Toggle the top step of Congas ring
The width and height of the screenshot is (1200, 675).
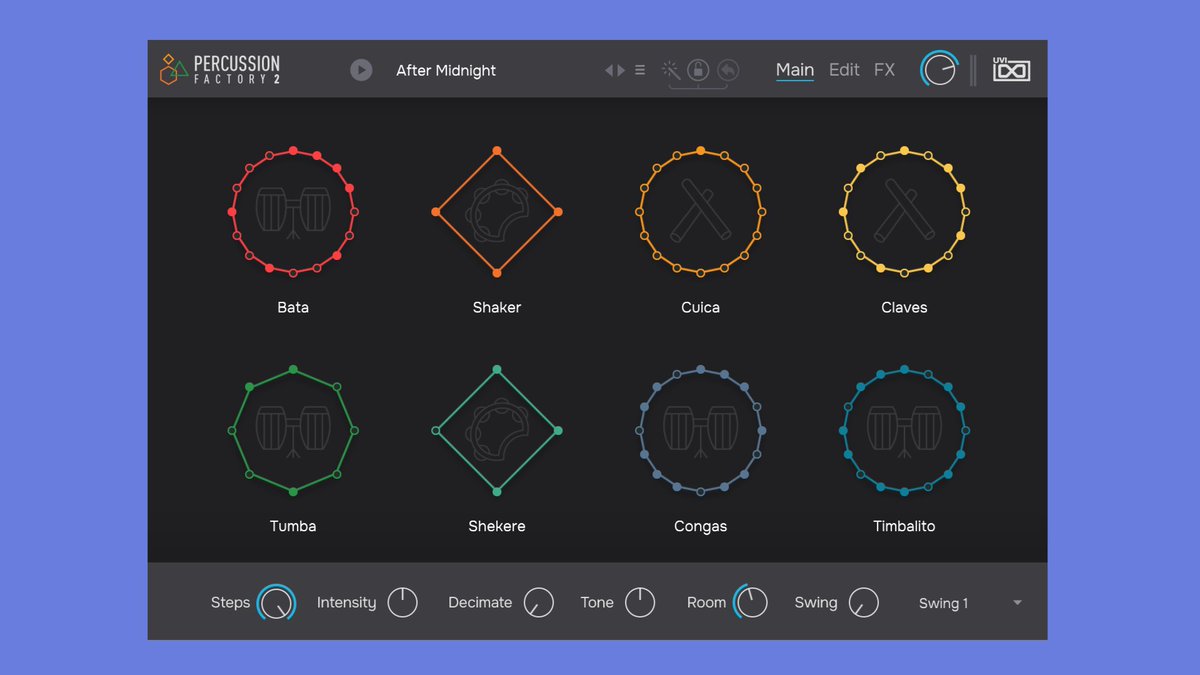tap(700, 369)
